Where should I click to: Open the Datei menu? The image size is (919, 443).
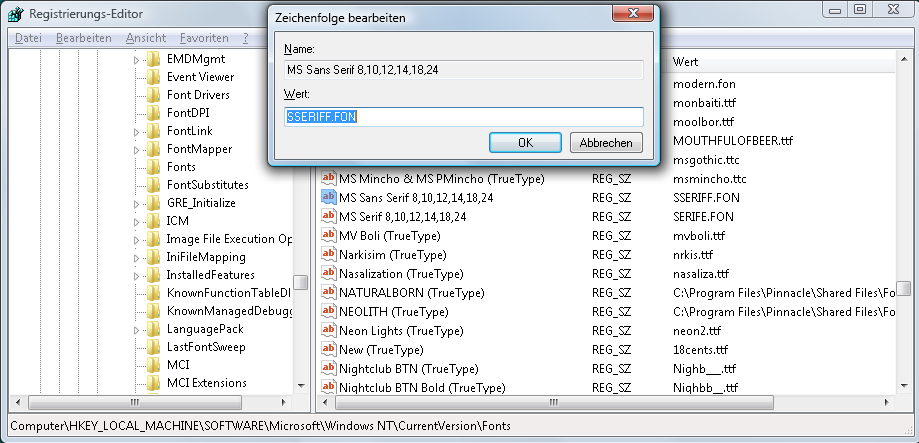pos(29,38)
